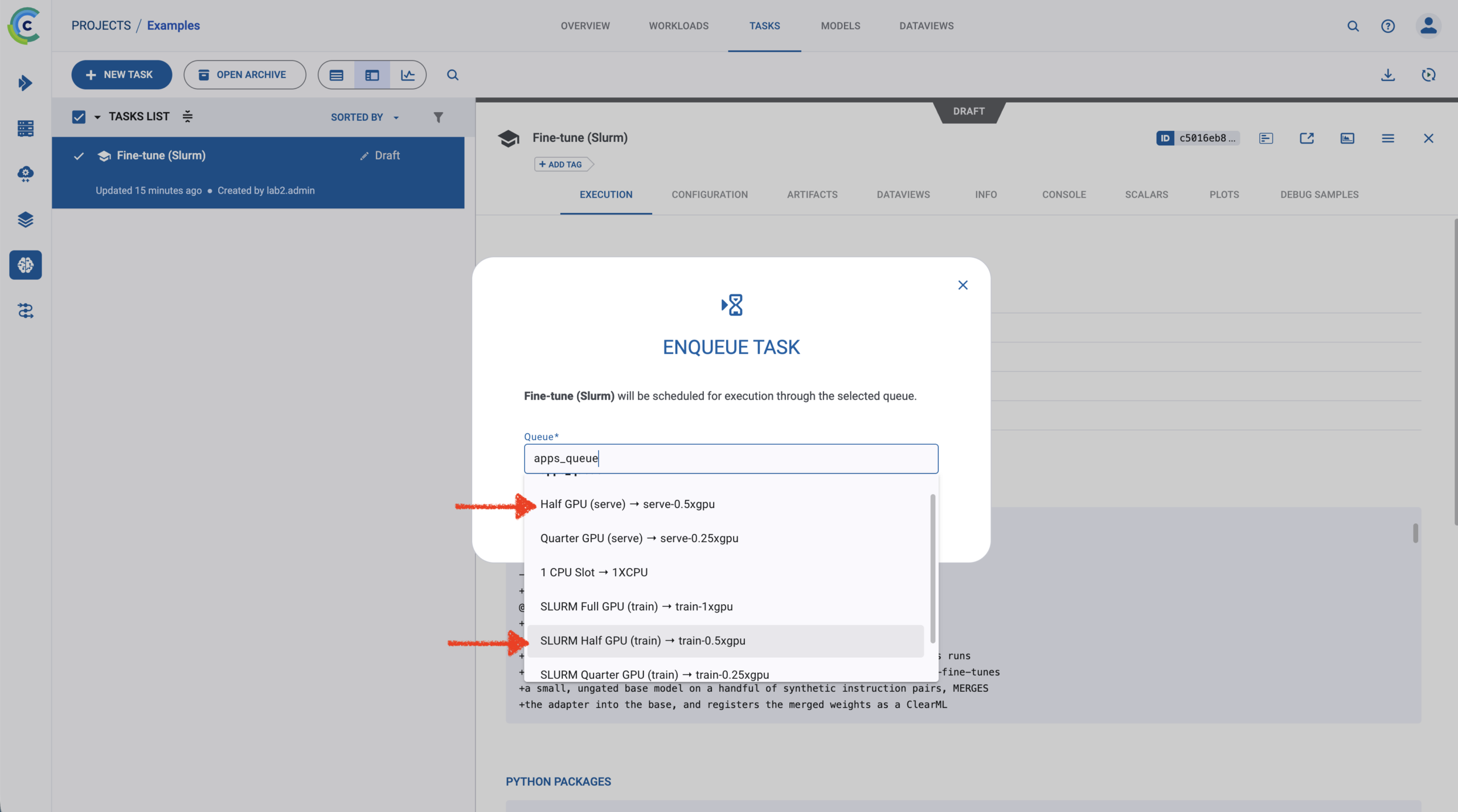Close the Enqueue Task dialog
The width and height of the screenshot is (1458, 812).
click(963, 285)
